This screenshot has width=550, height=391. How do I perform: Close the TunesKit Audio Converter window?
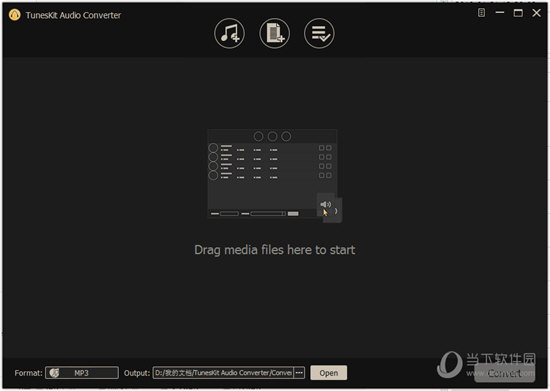[536, 13]
